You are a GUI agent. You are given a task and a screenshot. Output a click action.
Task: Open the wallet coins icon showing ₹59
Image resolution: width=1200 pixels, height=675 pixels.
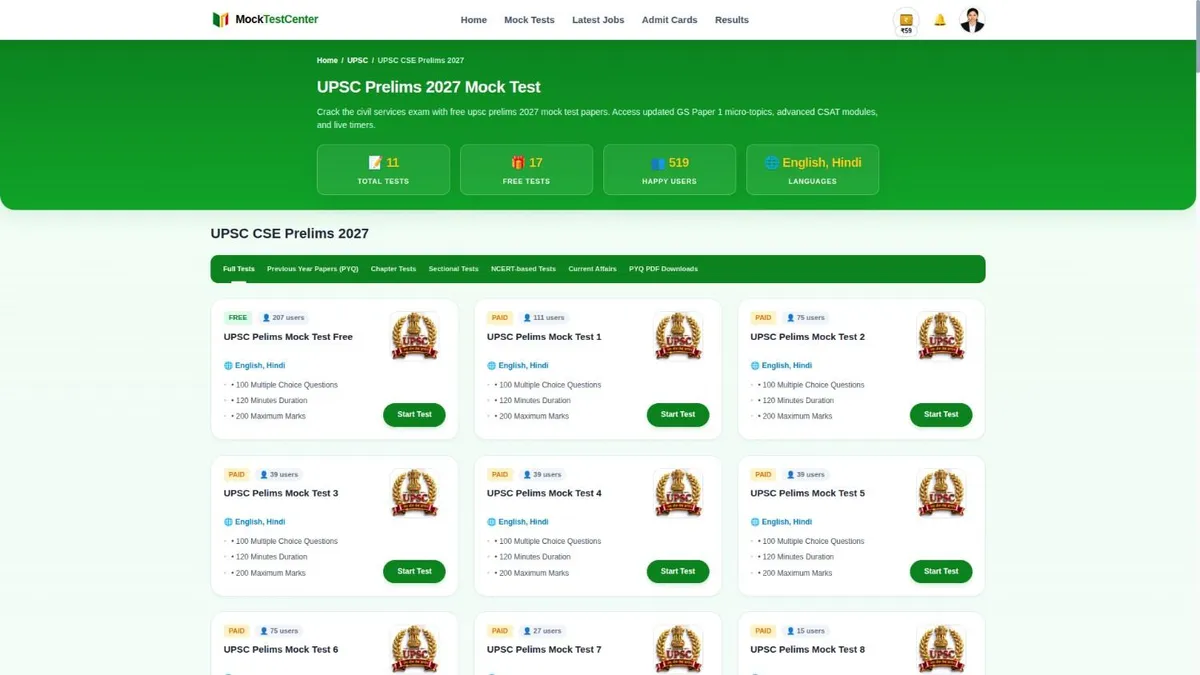(x=906, y=20)
